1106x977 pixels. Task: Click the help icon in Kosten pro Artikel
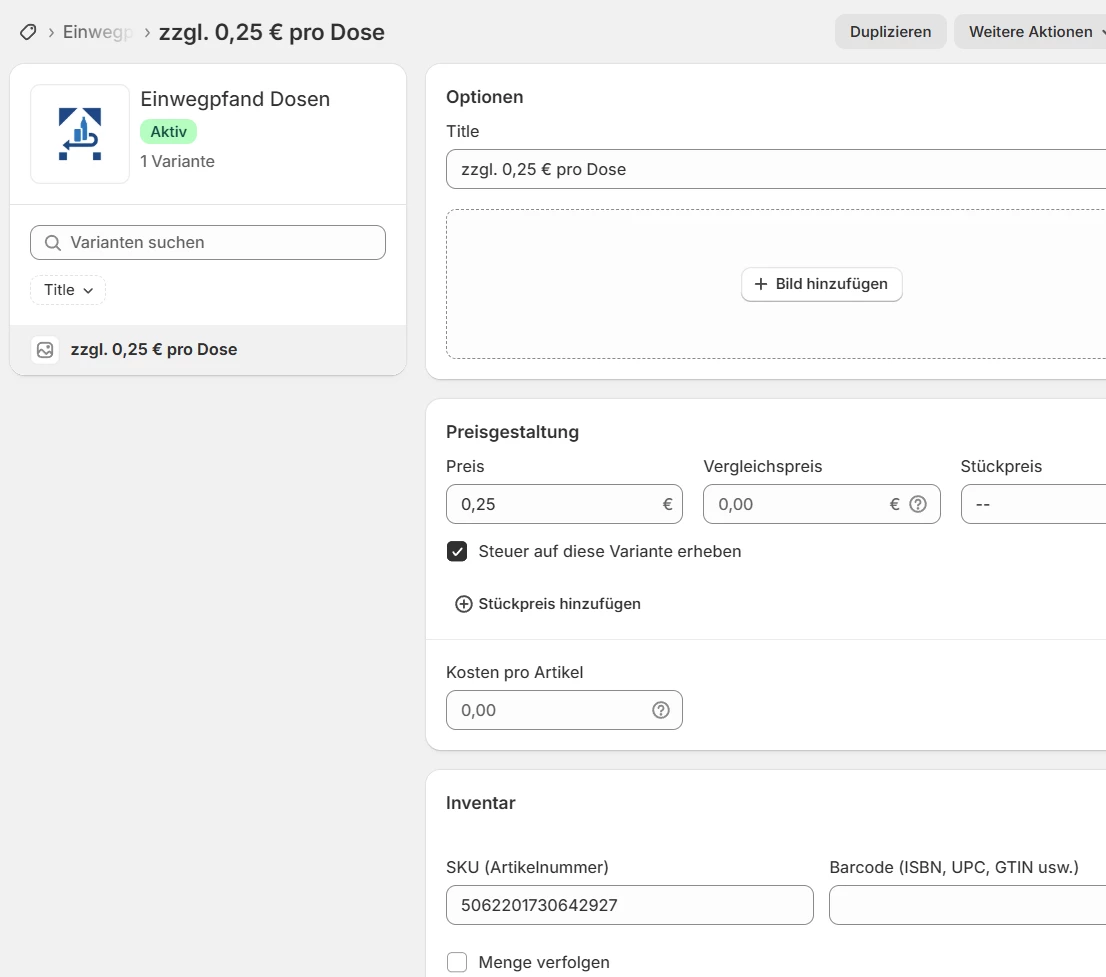[660, 710]
